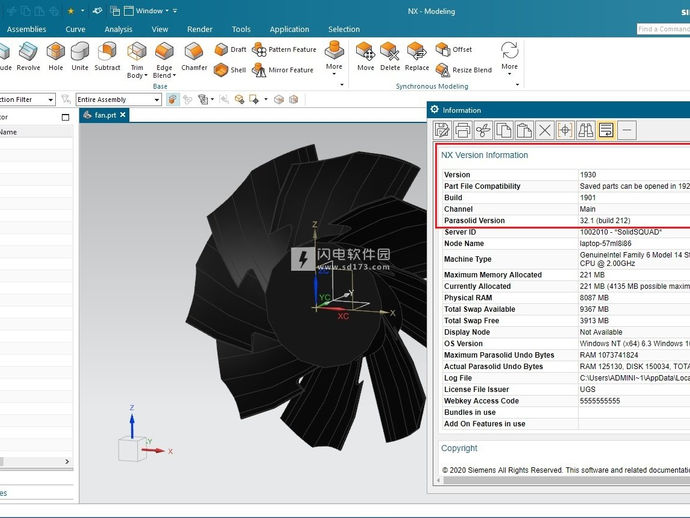
Task: Click the view triad cube in viewport
Action: [132, 448]
